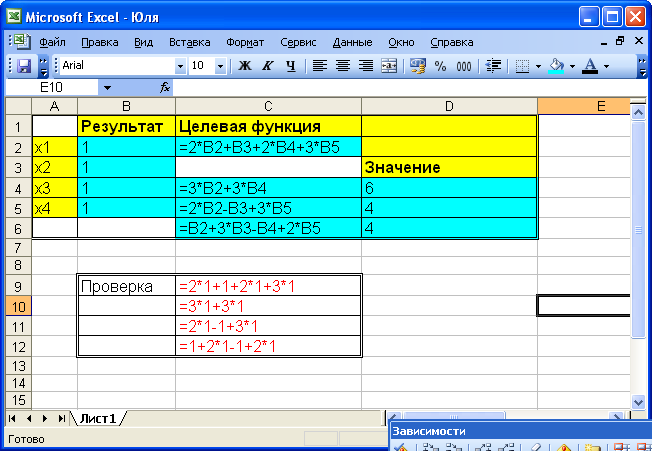Open the Вставка menu

point(190,42)
